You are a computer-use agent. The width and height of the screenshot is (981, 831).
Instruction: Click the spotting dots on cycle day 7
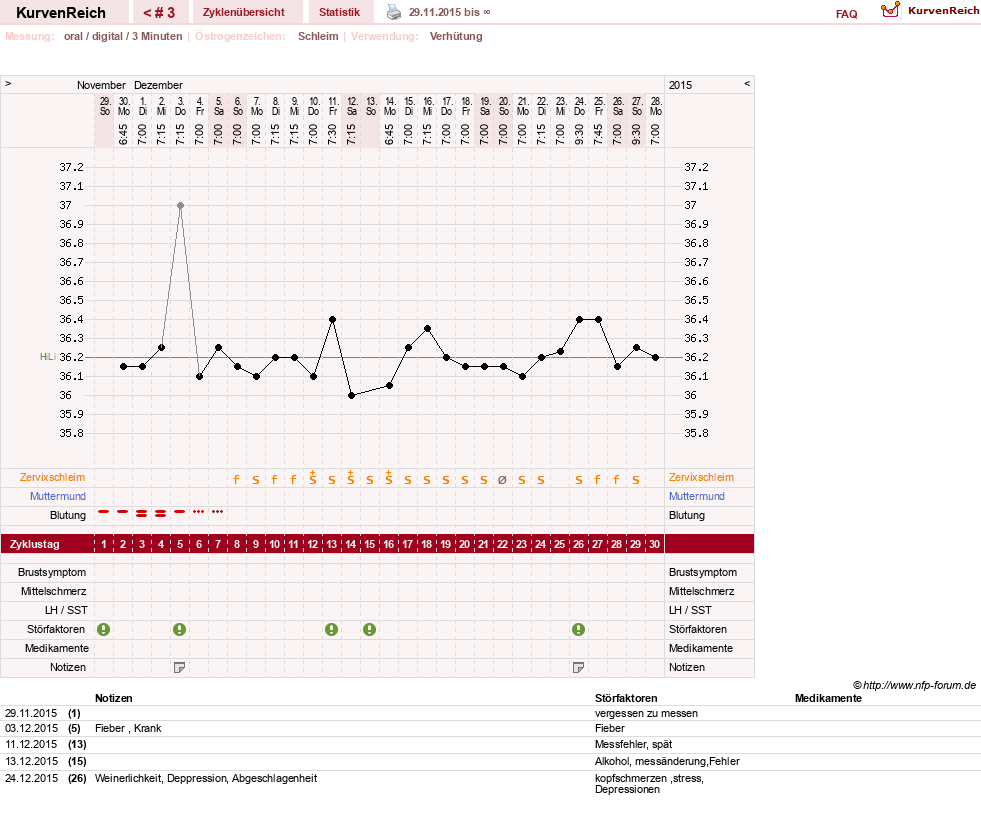218,512
